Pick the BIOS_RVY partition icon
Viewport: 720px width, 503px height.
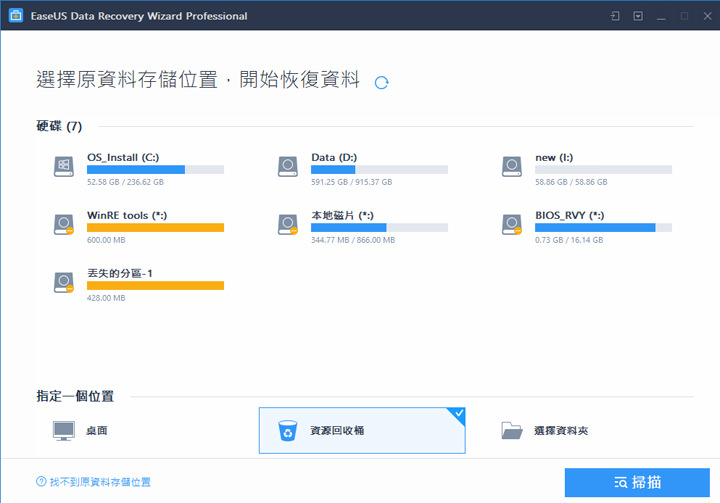tap(512, 223)
